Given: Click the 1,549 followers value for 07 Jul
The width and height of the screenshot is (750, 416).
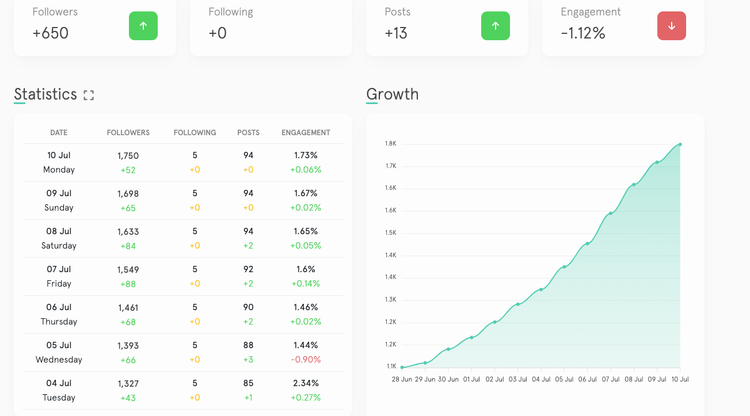Looking at the screenshot, I should point(128,269).
